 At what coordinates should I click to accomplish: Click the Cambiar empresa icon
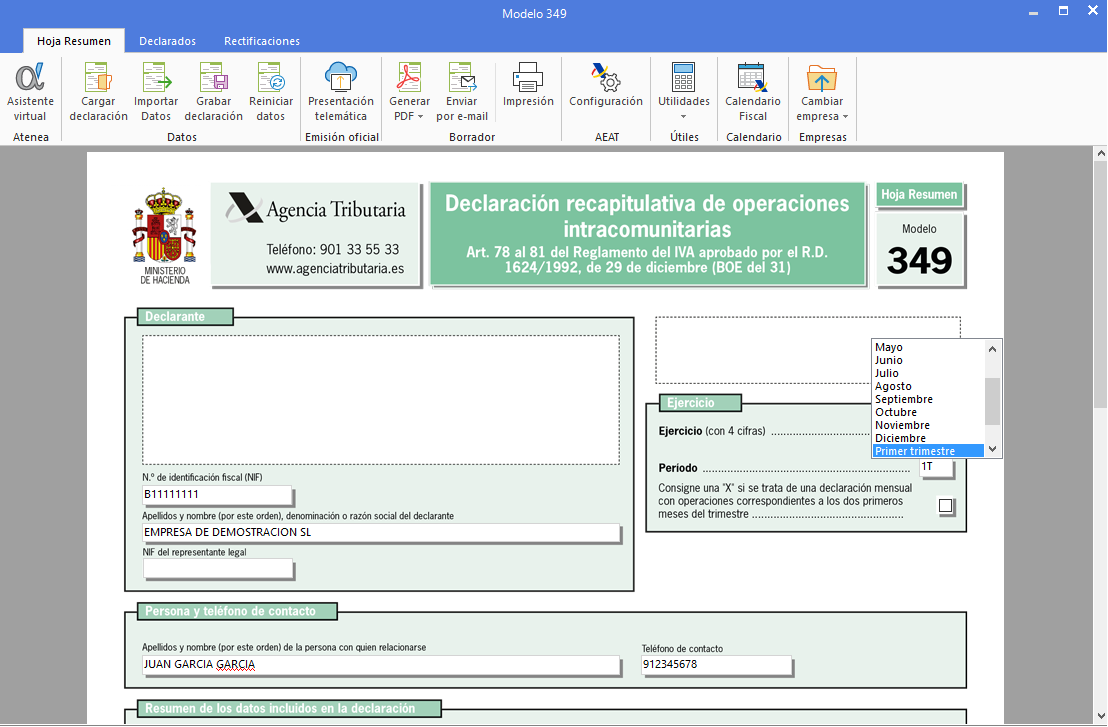click(x=822, y=77)
